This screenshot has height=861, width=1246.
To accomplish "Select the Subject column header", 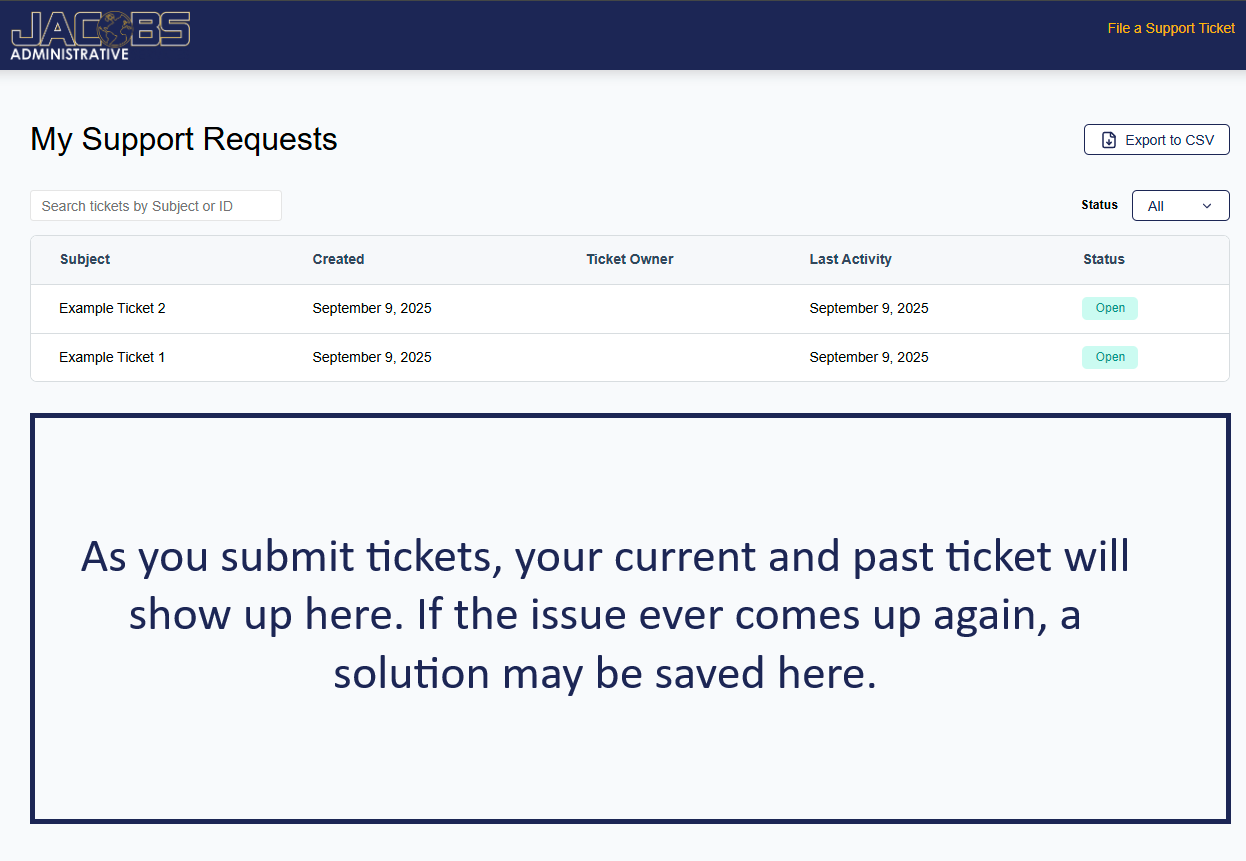I will 85,259.
